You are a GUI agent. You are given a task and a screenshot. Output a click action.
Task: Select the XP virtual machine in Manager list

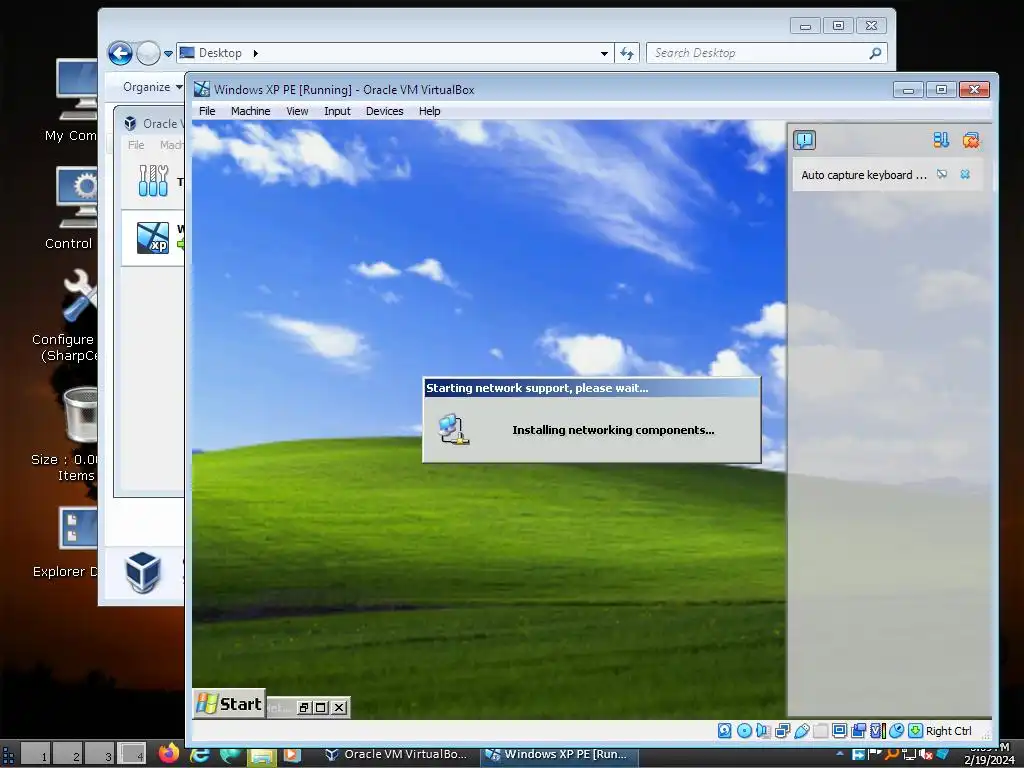[x=153, y=238]
